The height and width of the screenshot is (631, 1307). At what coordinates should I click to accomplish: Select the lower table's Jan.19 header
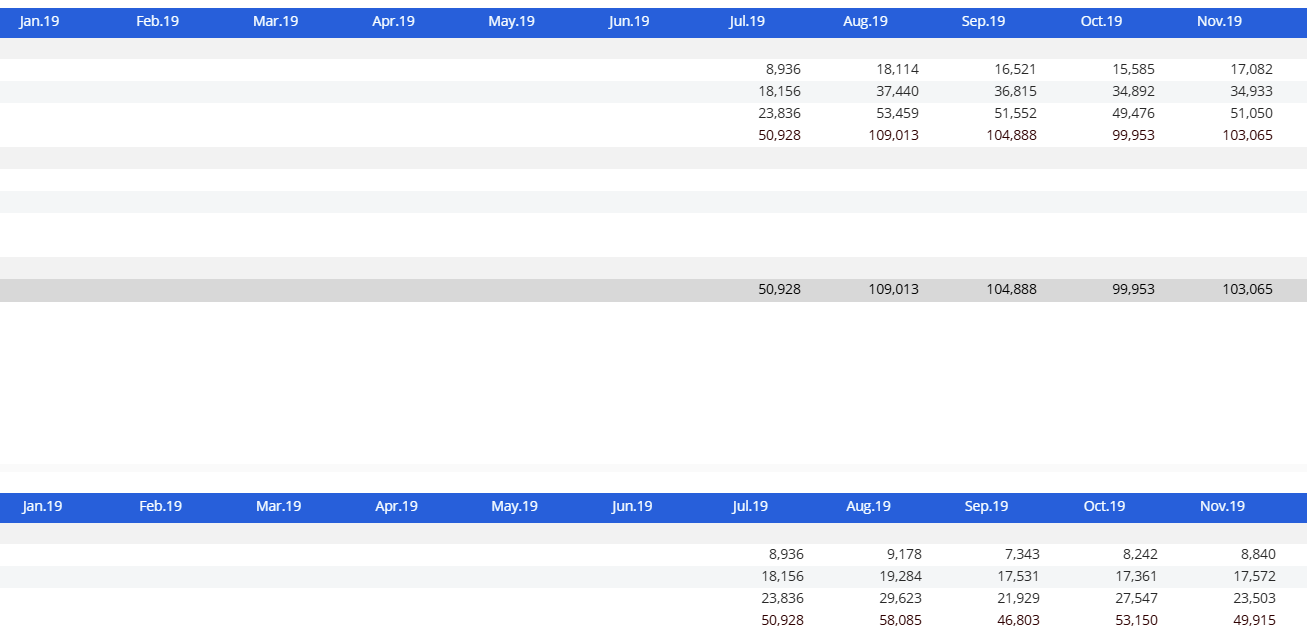(42, 506)
